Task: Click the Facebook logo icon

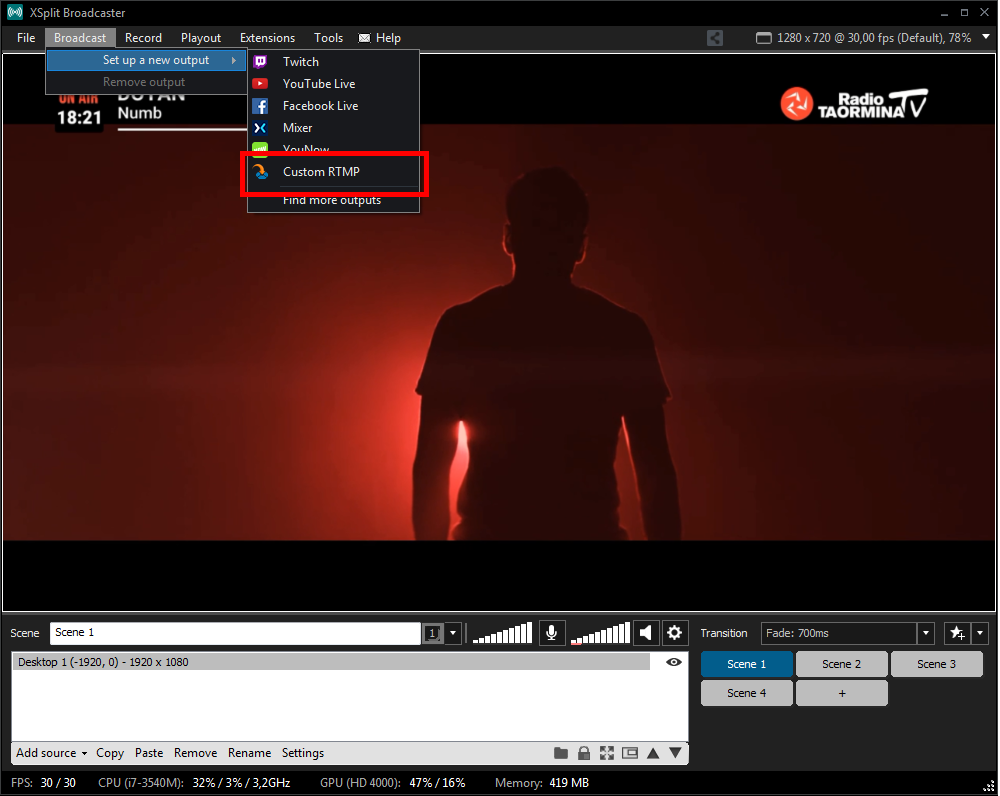Action: point(260,106)
